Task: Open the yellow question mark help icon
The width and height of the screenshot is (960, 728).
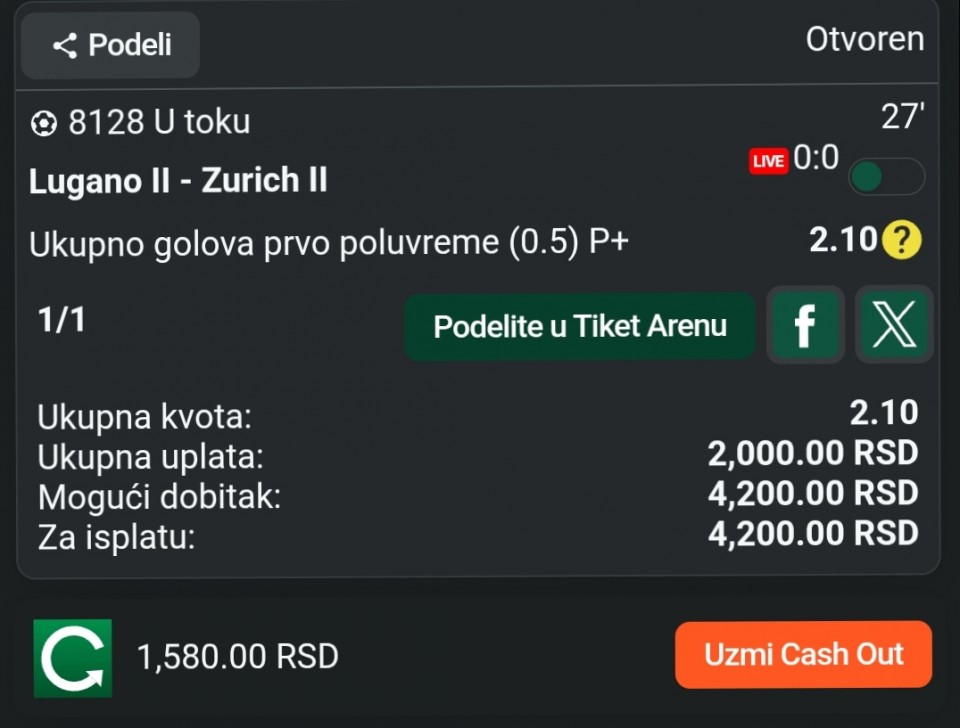Action: [902, 241]
